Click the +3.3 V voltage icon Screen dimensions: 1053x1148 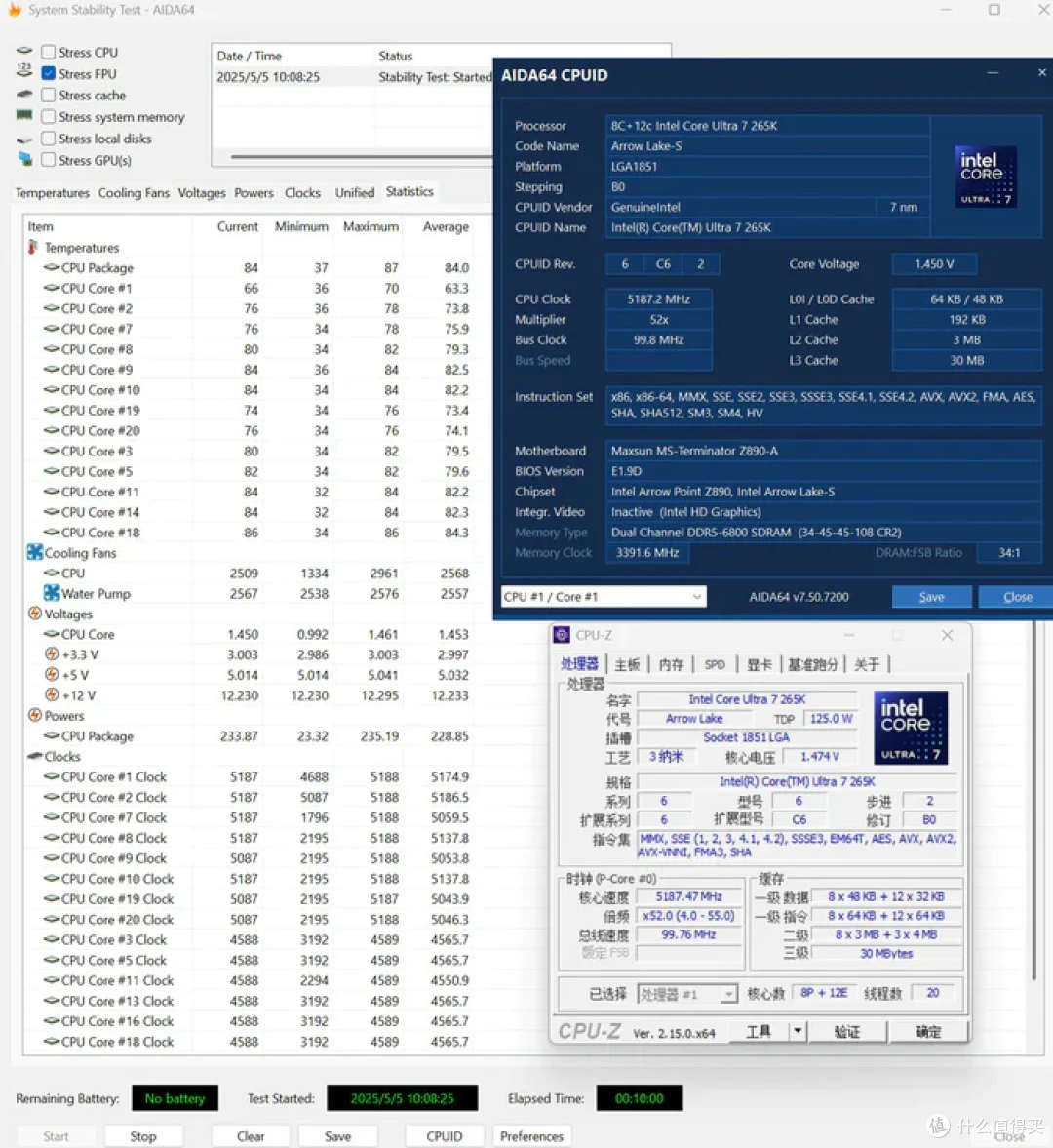click(x=52, y=653)
